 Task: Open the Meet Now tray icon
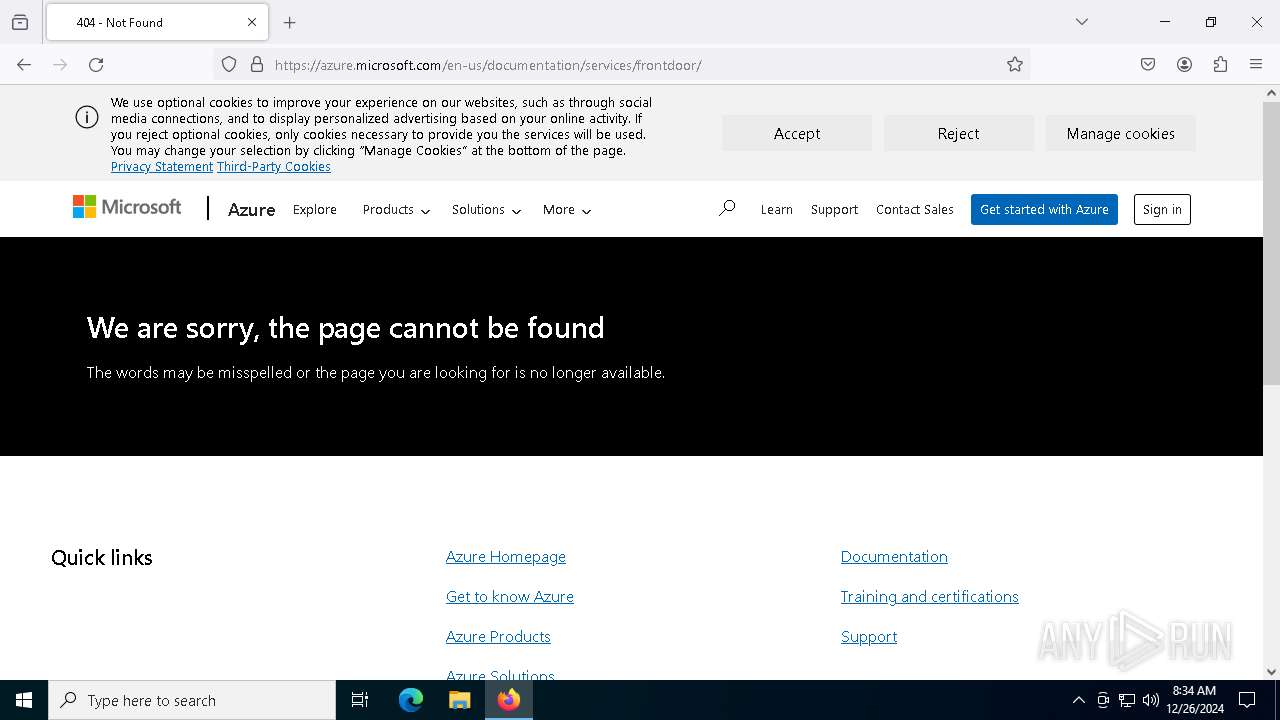(x=1103, y=700)
